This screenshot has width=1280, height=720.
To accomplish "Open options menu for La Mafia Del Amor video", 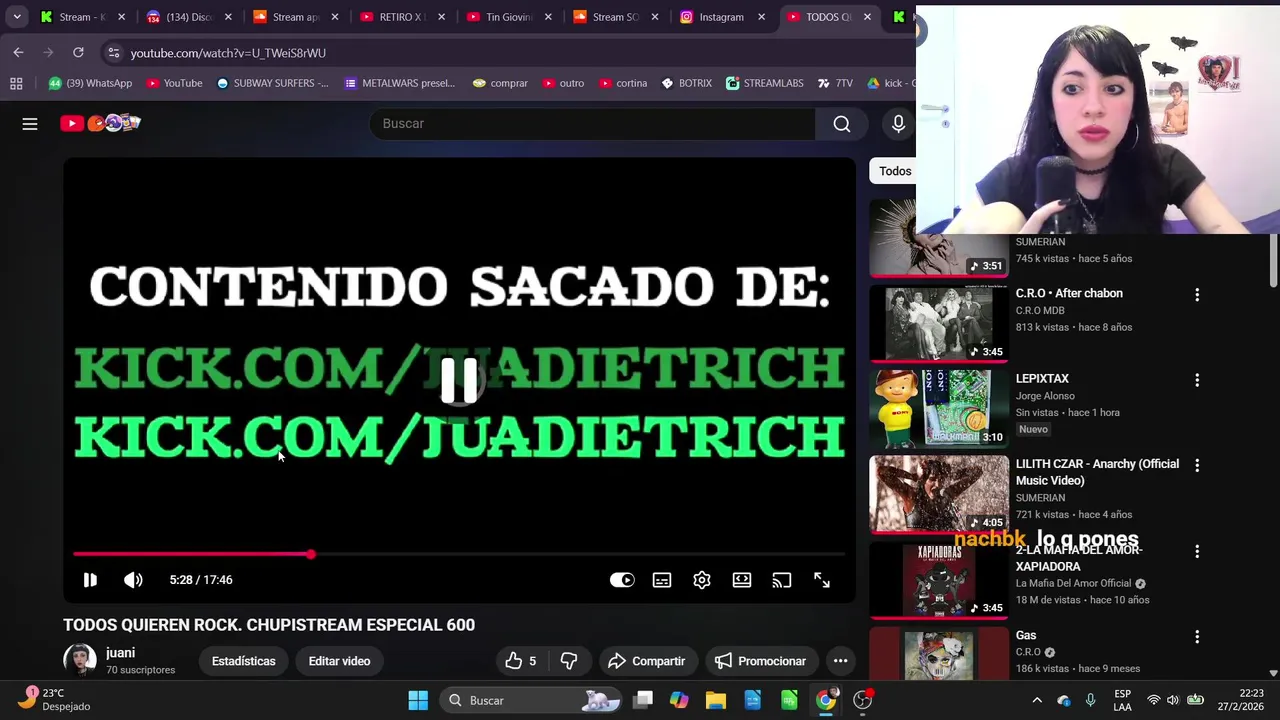I will coord(1197,551).
